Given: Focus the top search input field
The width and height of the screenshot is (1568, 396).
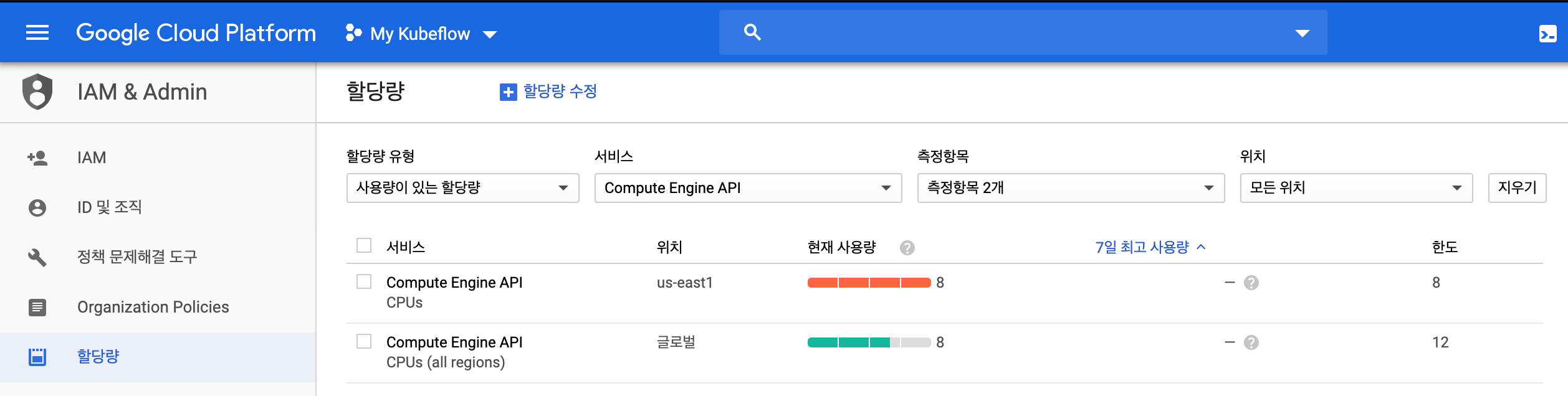Looking at the screenshot, I should [x=1023, y=32].
